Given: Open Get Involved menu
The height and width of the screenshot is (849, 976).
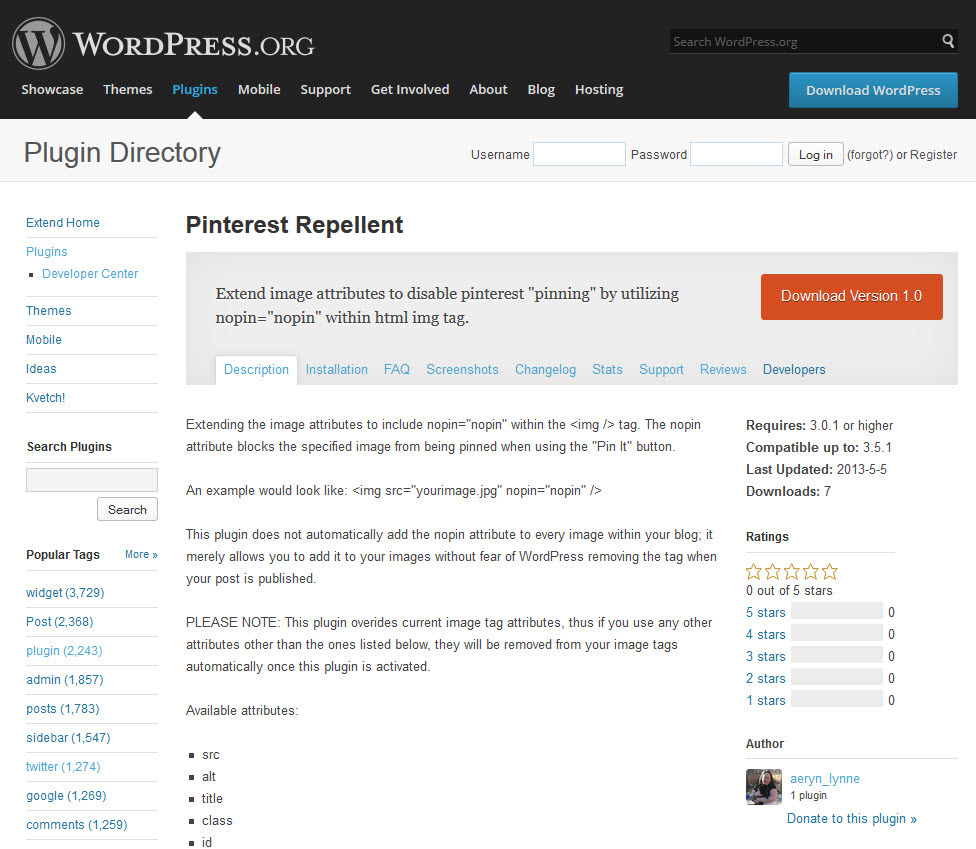Looking at the screenshot, I should [410, 90].
